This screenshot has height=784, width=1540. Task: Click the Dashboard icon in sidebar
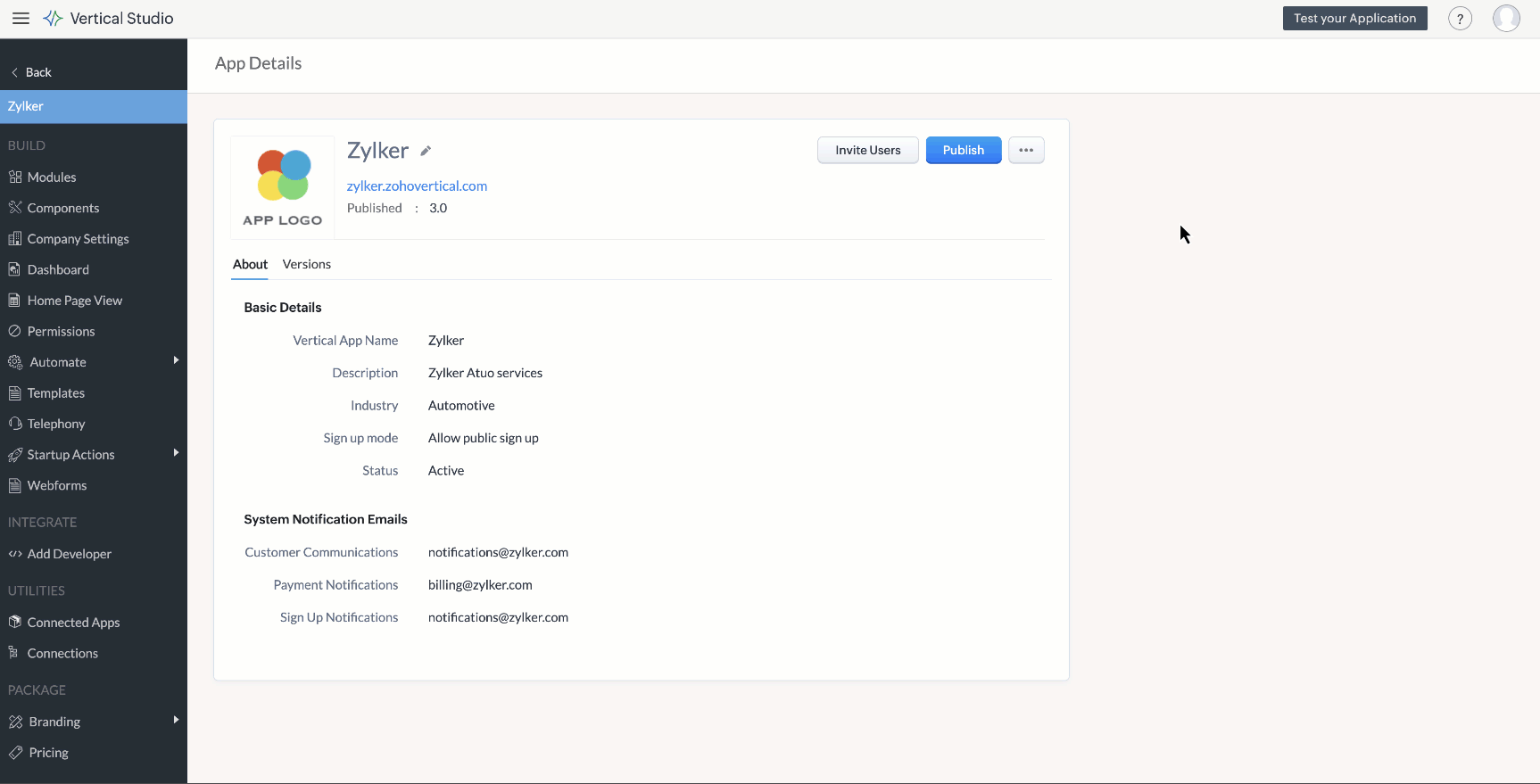point(14,269)
